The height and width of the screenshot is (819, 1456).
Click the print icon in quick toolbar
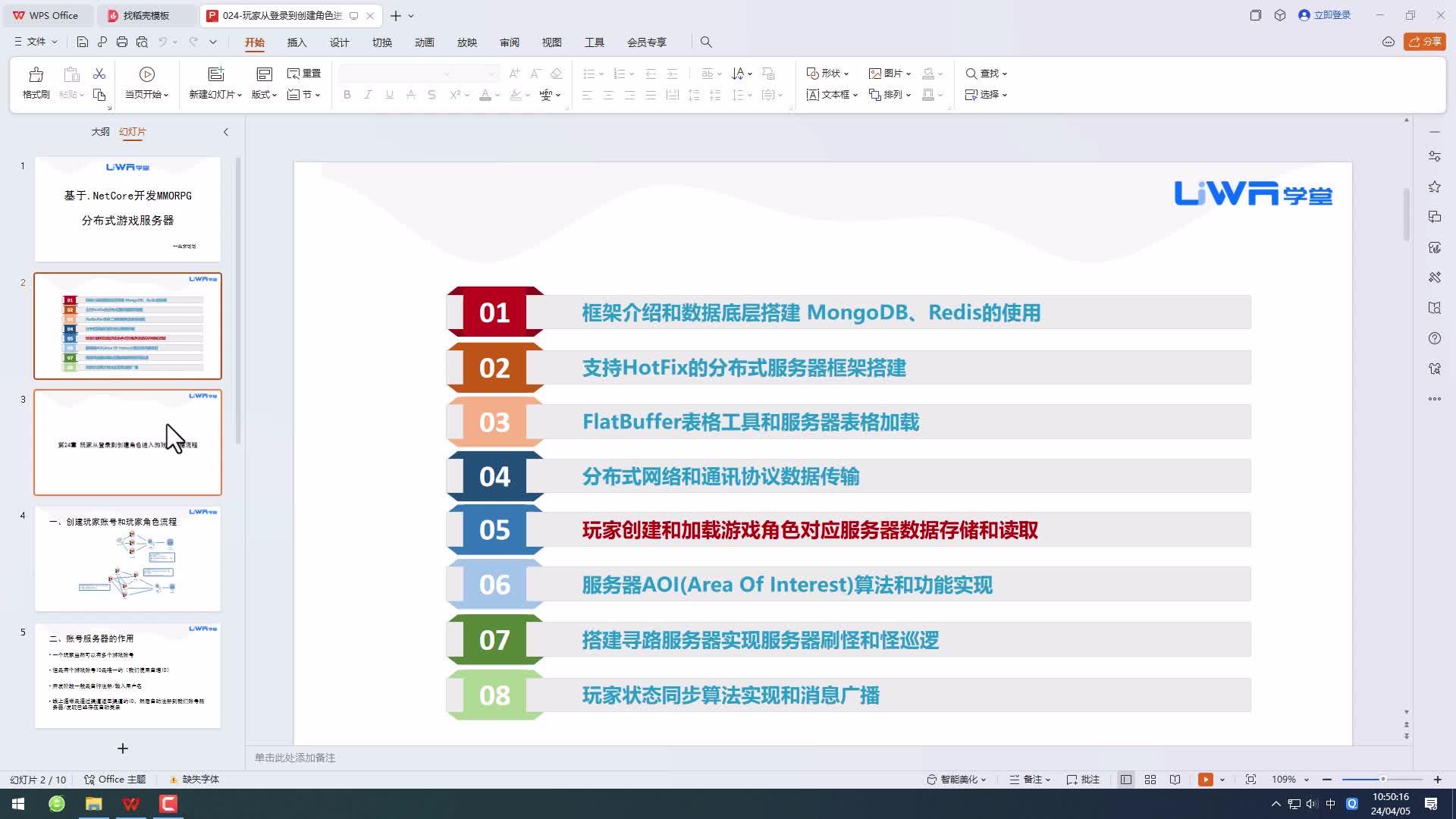[x=122, y=42]
